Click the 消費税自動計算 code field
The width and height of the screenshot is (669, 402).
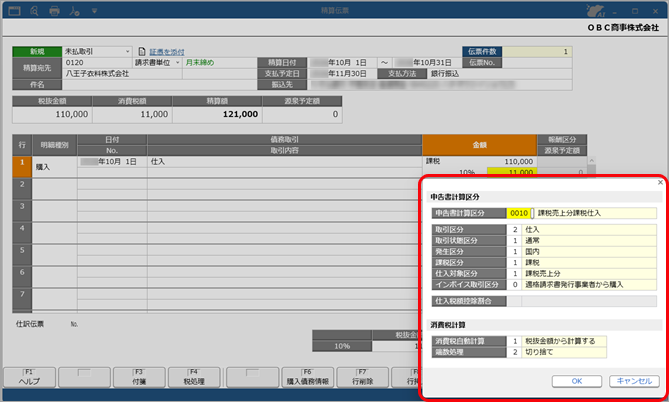coord(514,341)
